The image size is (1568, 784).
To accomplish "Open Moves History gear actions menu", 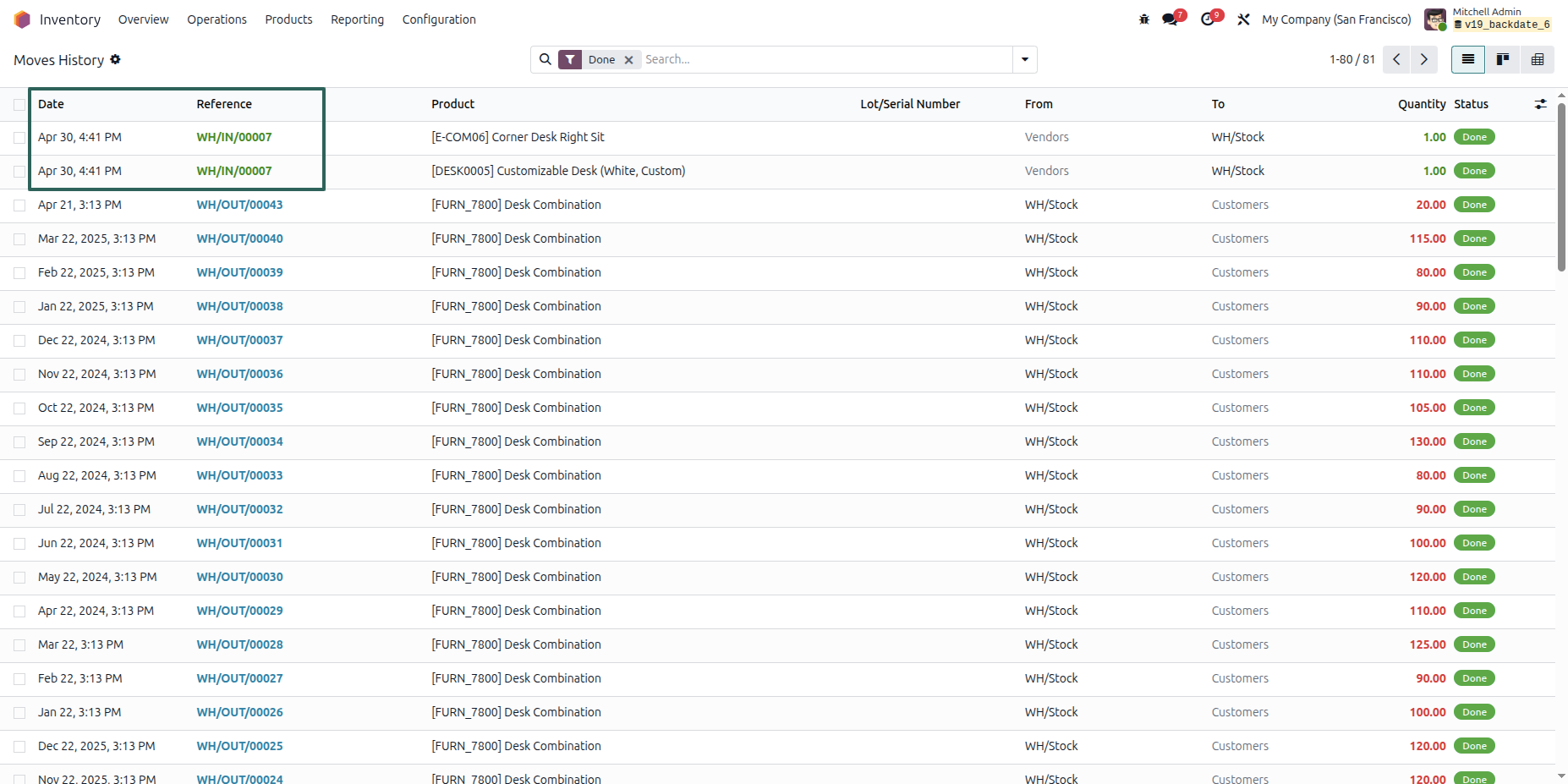I will coord(115,59).
